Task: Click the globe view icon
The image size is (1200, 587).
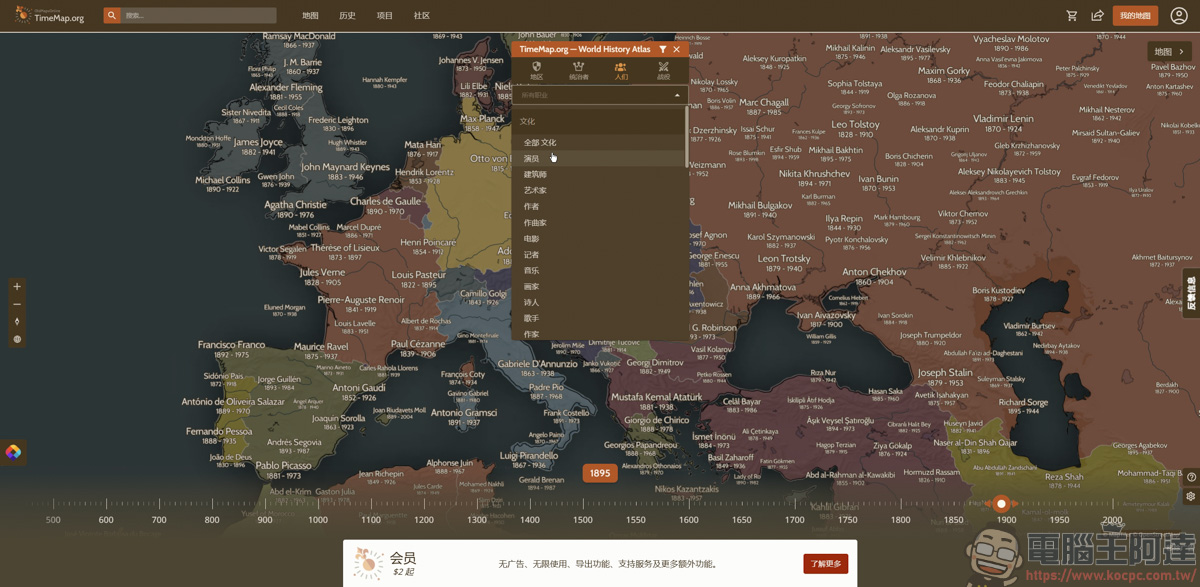Action: (x=16, y=339)
